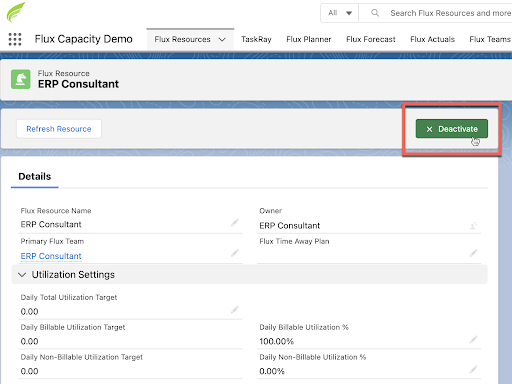Click Daily Total Utilization Target value 0.00
The image size is (512, 384).
[29, 312]
